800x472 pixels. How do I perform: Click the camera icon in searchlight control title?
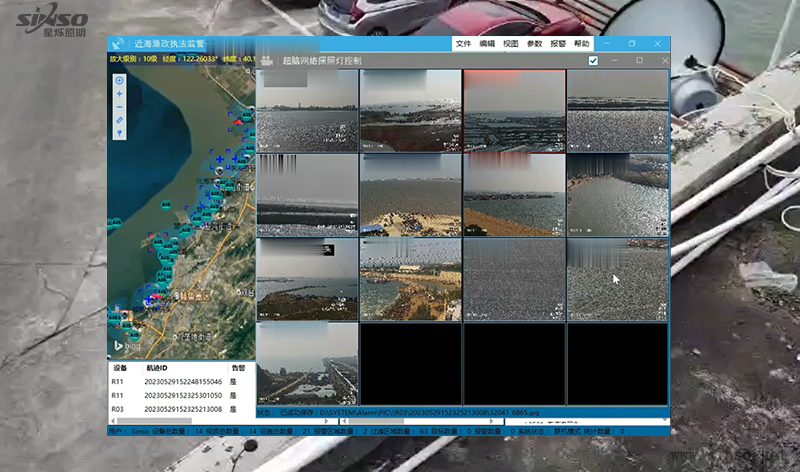point(266,61)
